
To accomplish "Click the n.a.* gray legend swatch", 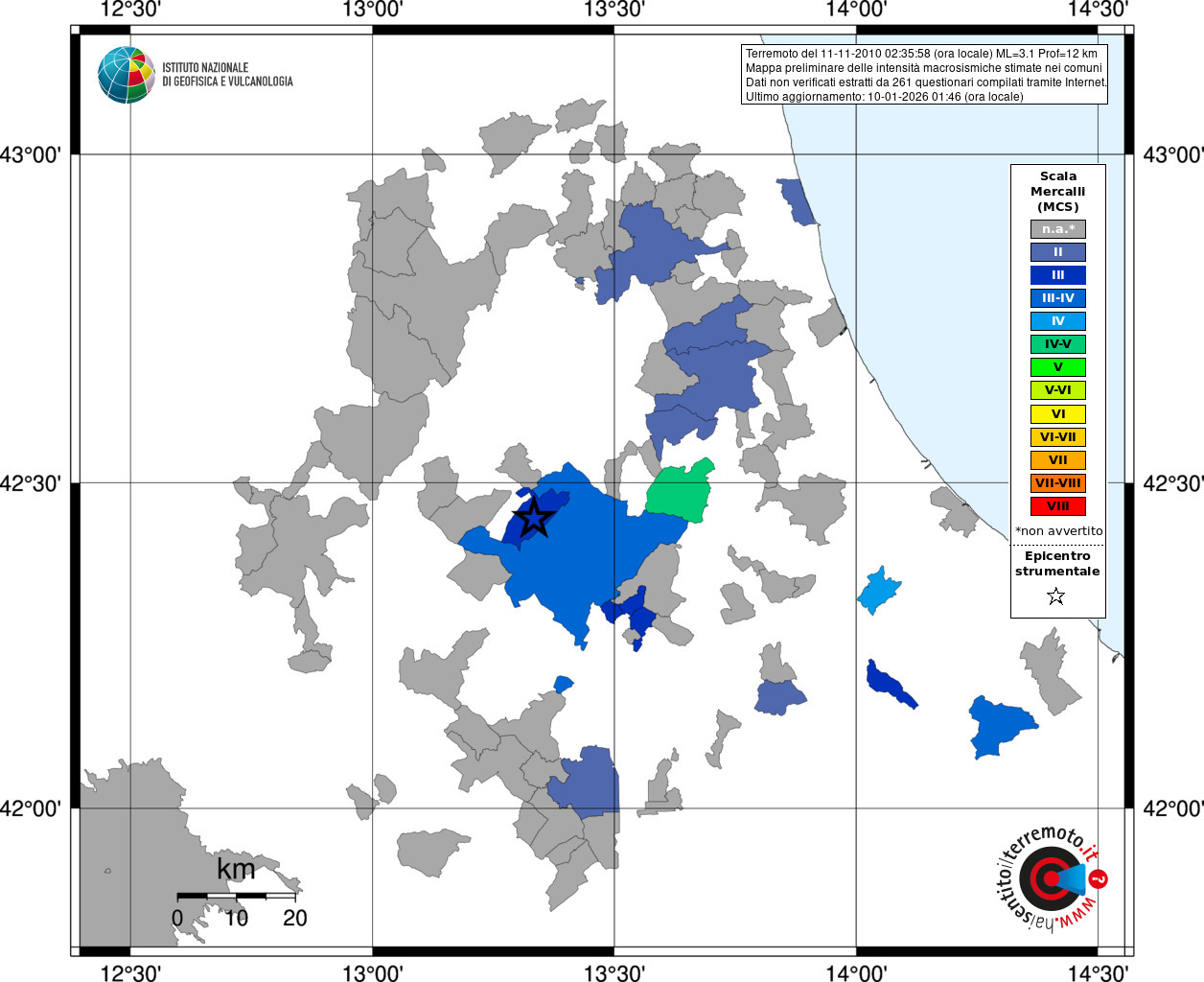I will click(x=1058, y=229).
